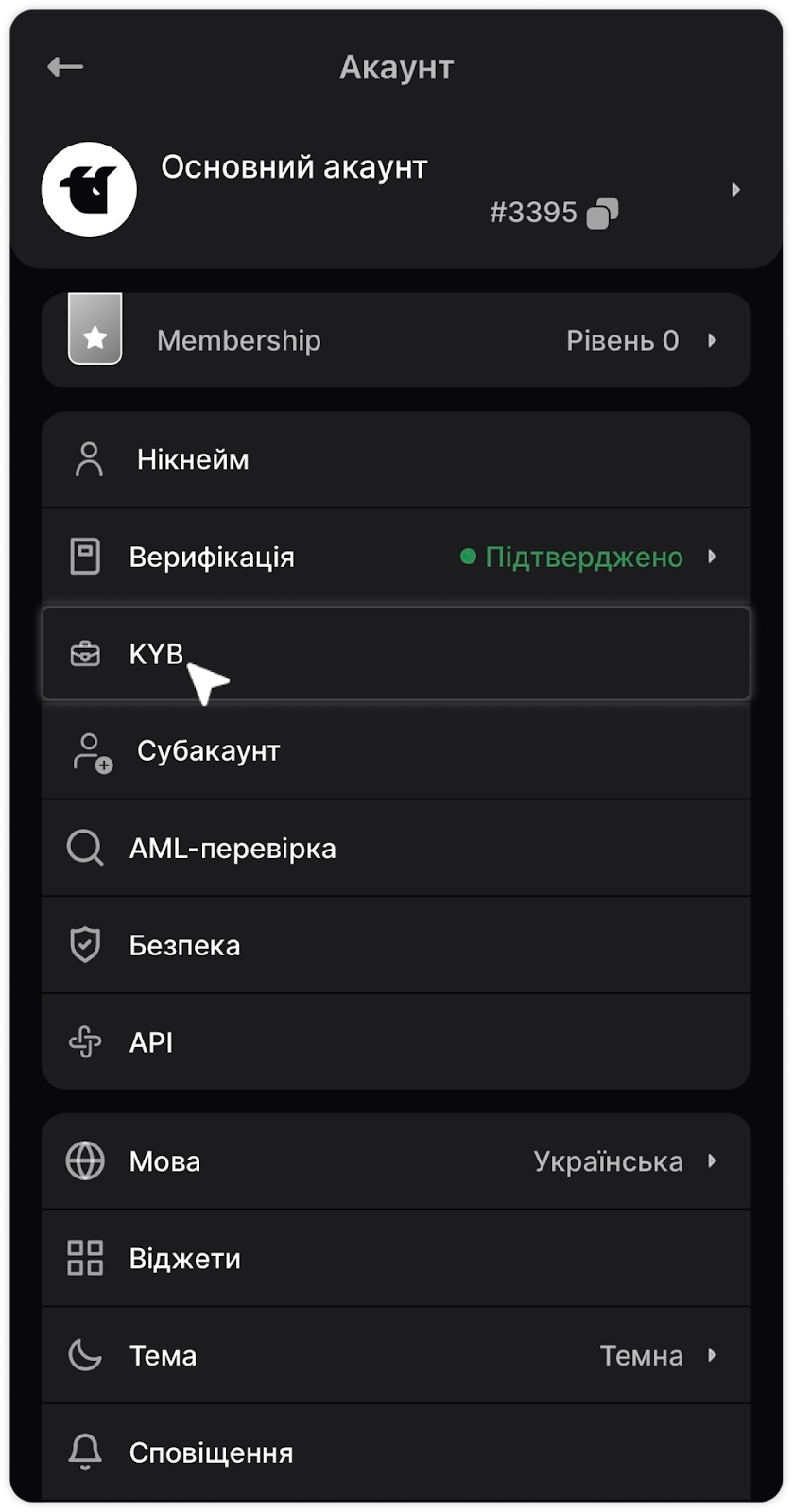Click the AML-перевірка magnifier icon
Viewport: 793px width, 1512px height.
pos(85,849)
